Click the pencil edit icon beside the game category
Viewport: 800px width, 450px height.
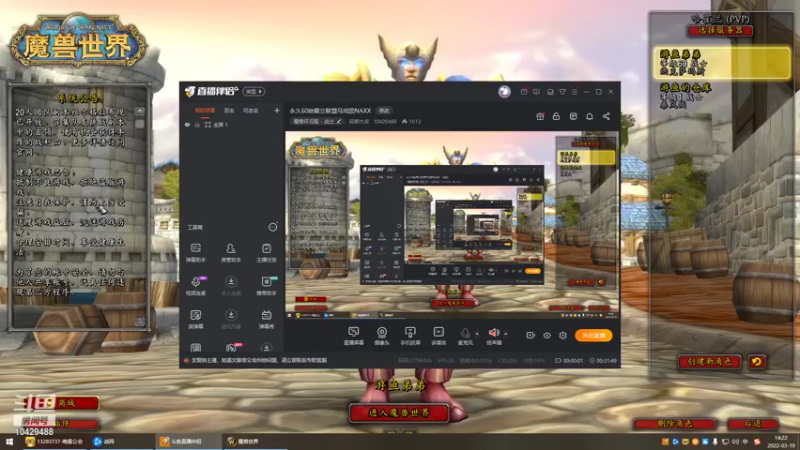(339, 121)
